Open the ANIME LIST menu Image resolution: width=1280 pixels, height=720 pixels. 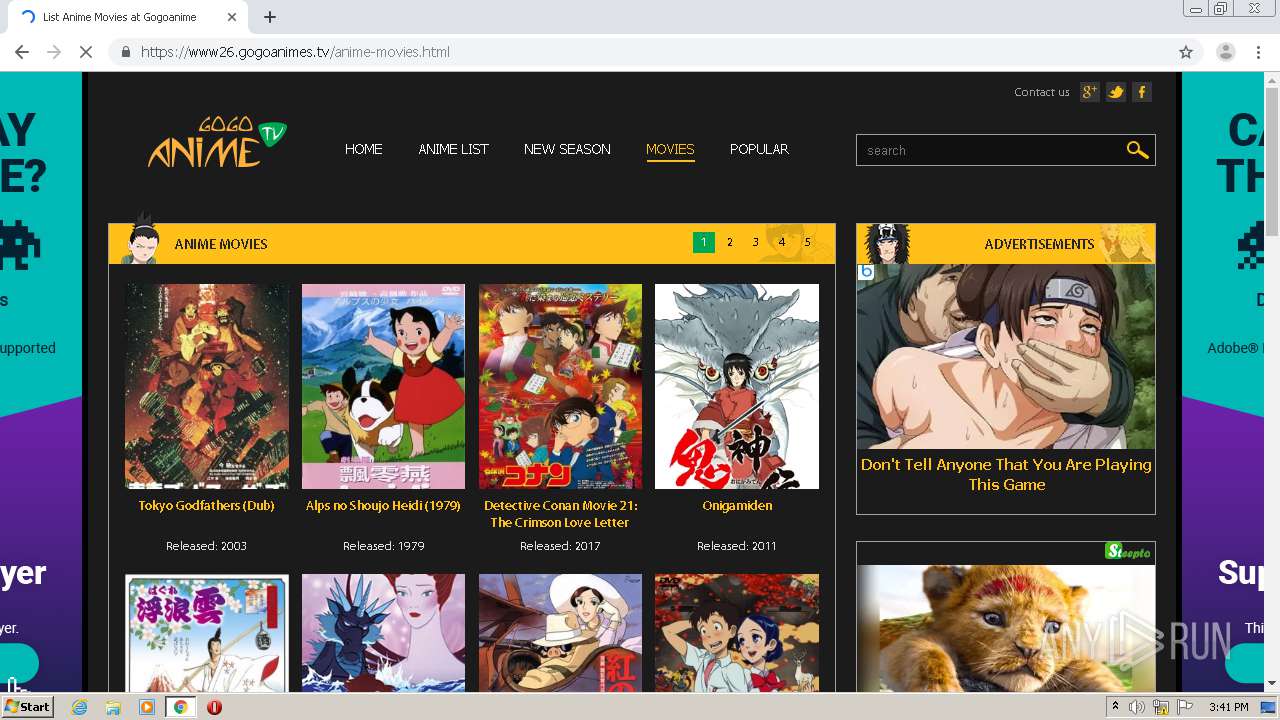pos(453,149)
